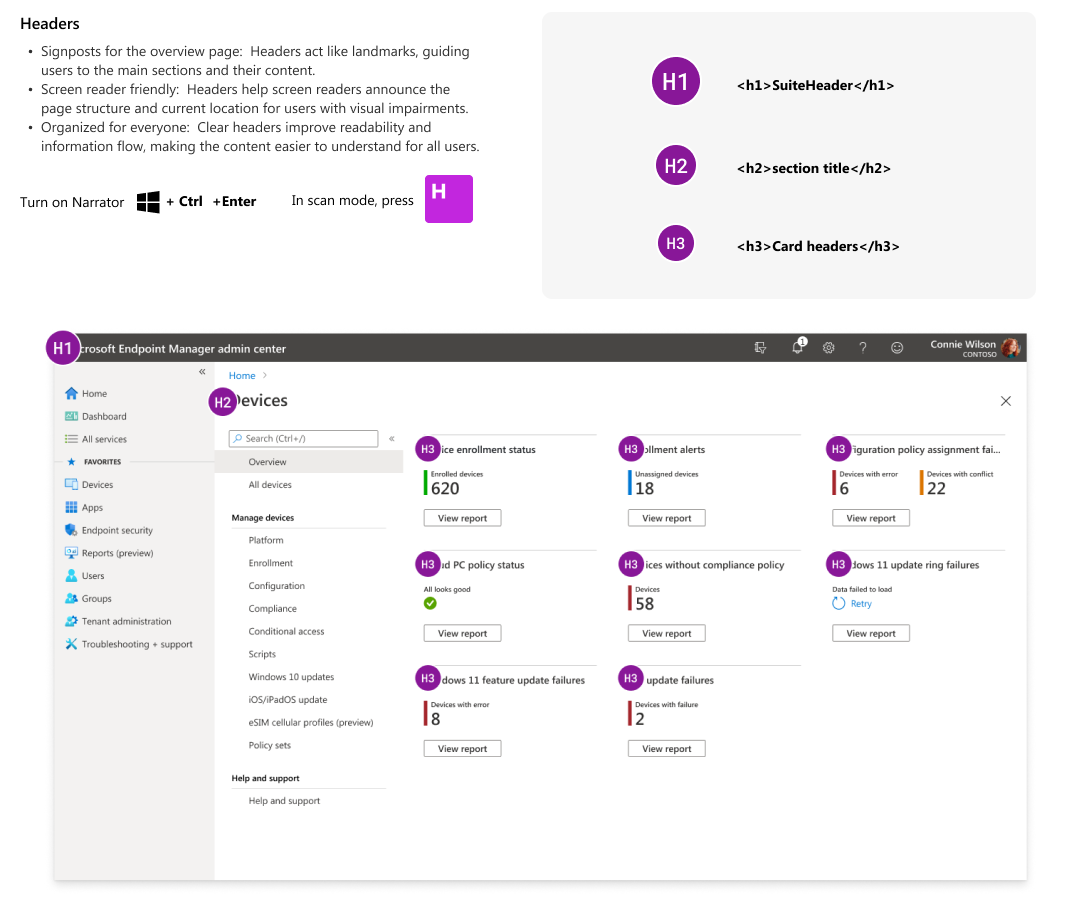The image size is (1068, 912).
Task: Click the breadcrumb chevron after Home
Action: click(x=265, y=375)
